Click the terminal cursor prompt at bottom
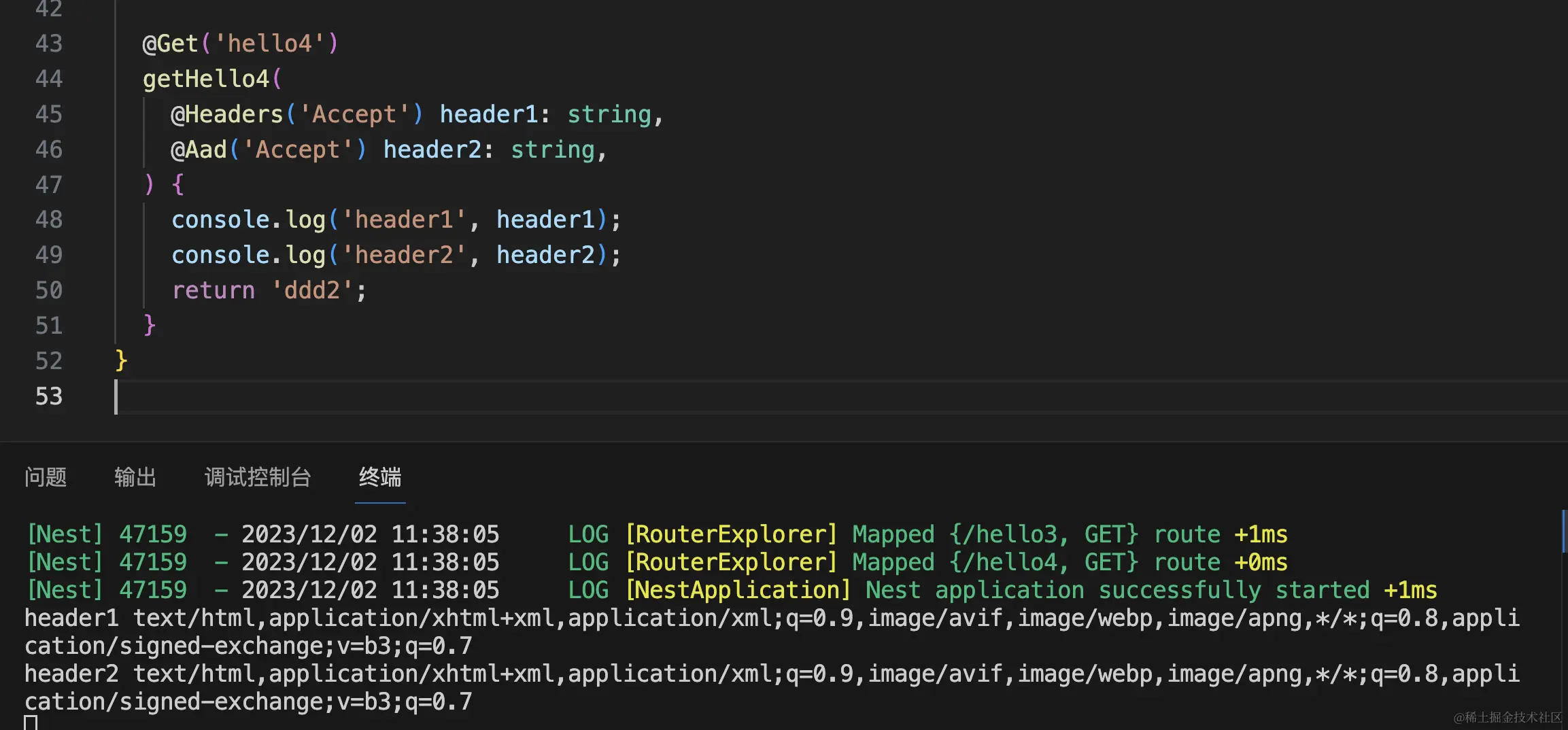This screenshot has height=730, width=1568. pos(31,723)
